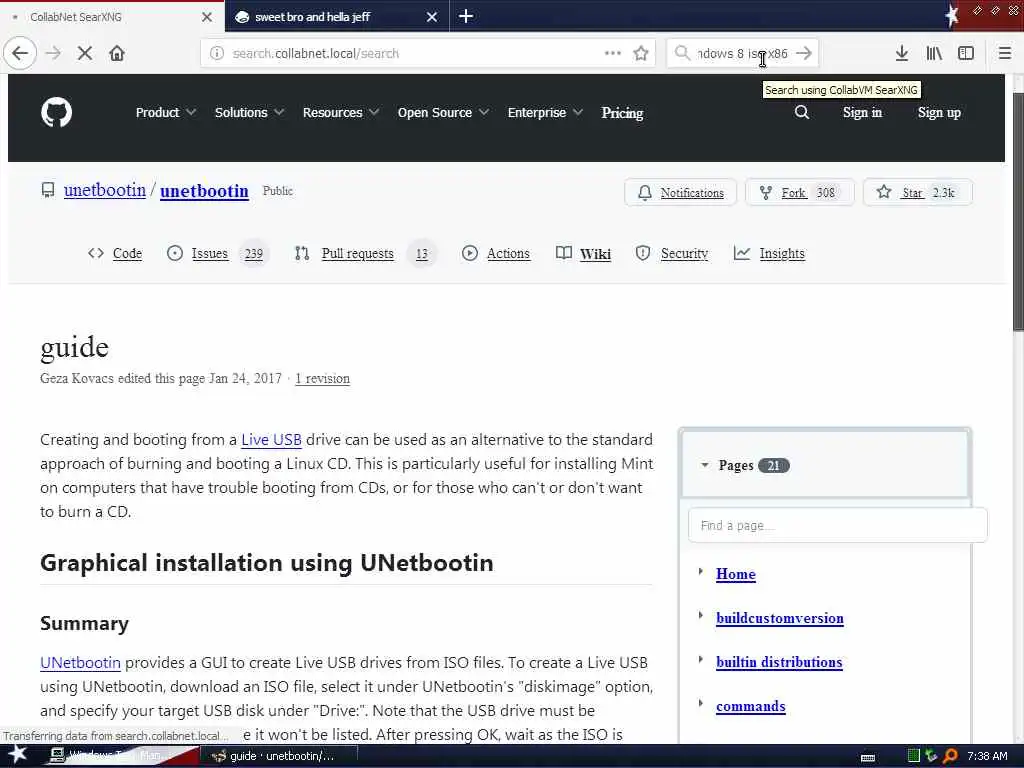The height and width of the screenshot is (768, 1024).
Task: Open the Wiki tab
Action: point(583,253)
